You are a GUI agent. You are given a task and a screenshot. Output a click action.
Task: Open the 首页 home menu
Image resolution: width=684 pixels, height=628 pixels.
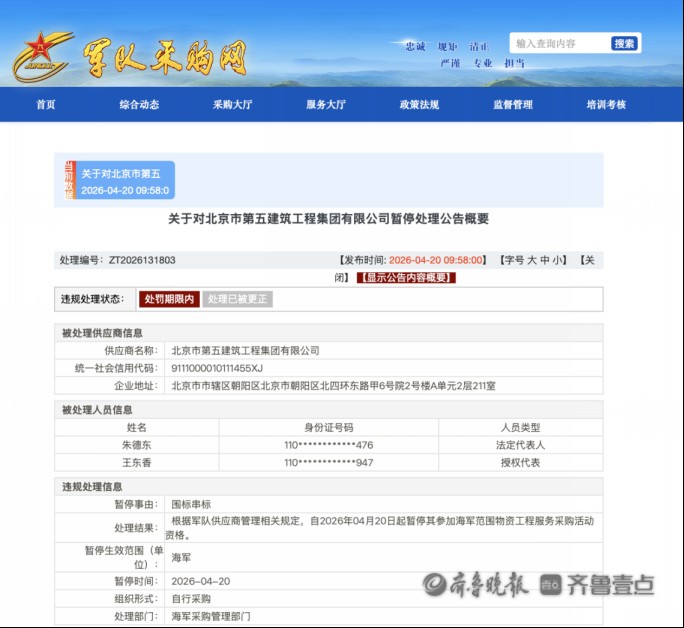tap(46, 105)
